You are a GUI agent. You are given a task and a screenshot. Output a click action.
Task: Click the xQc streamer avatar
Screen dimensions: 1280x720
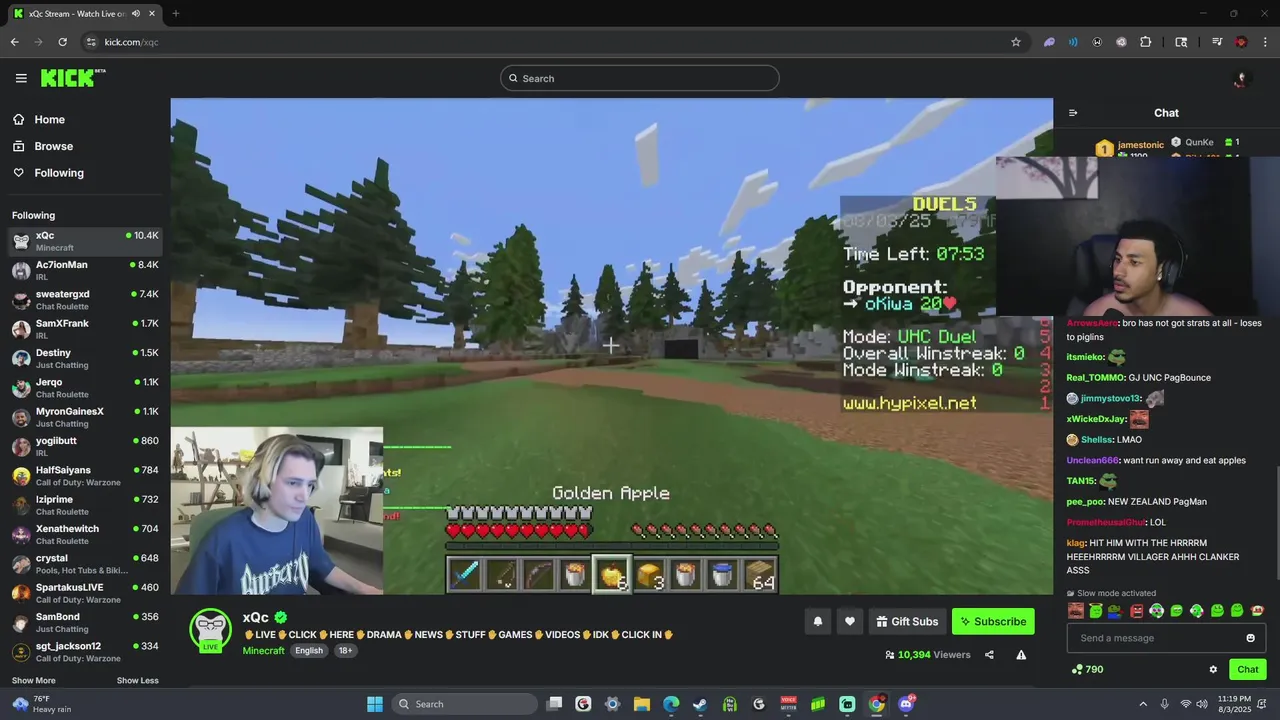point(211,630)
